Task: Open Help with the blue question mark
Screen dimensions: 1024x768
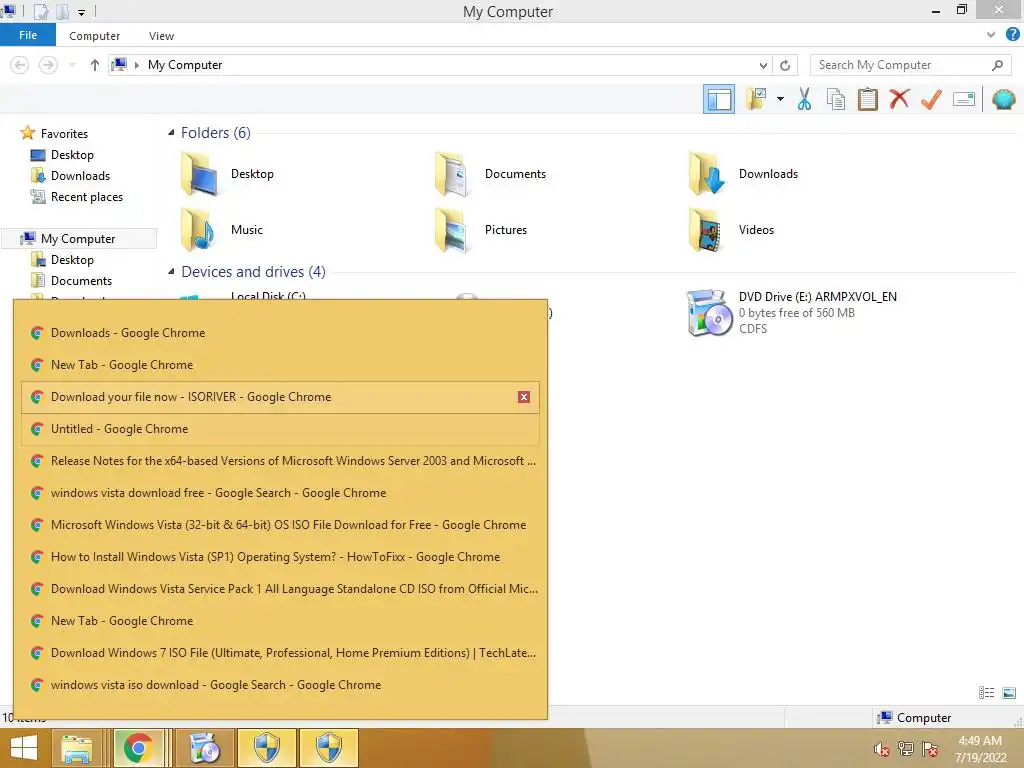Action: (1013, 35)
